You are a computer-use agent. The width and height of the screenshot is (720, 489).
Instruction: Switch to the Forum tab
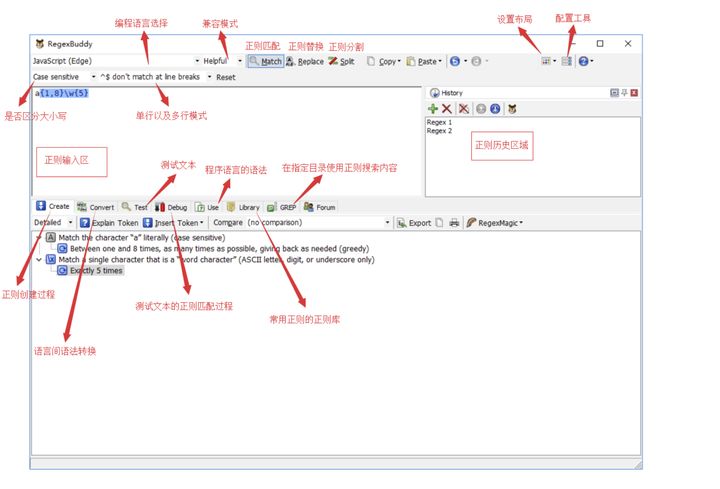[x=320, y=207]
